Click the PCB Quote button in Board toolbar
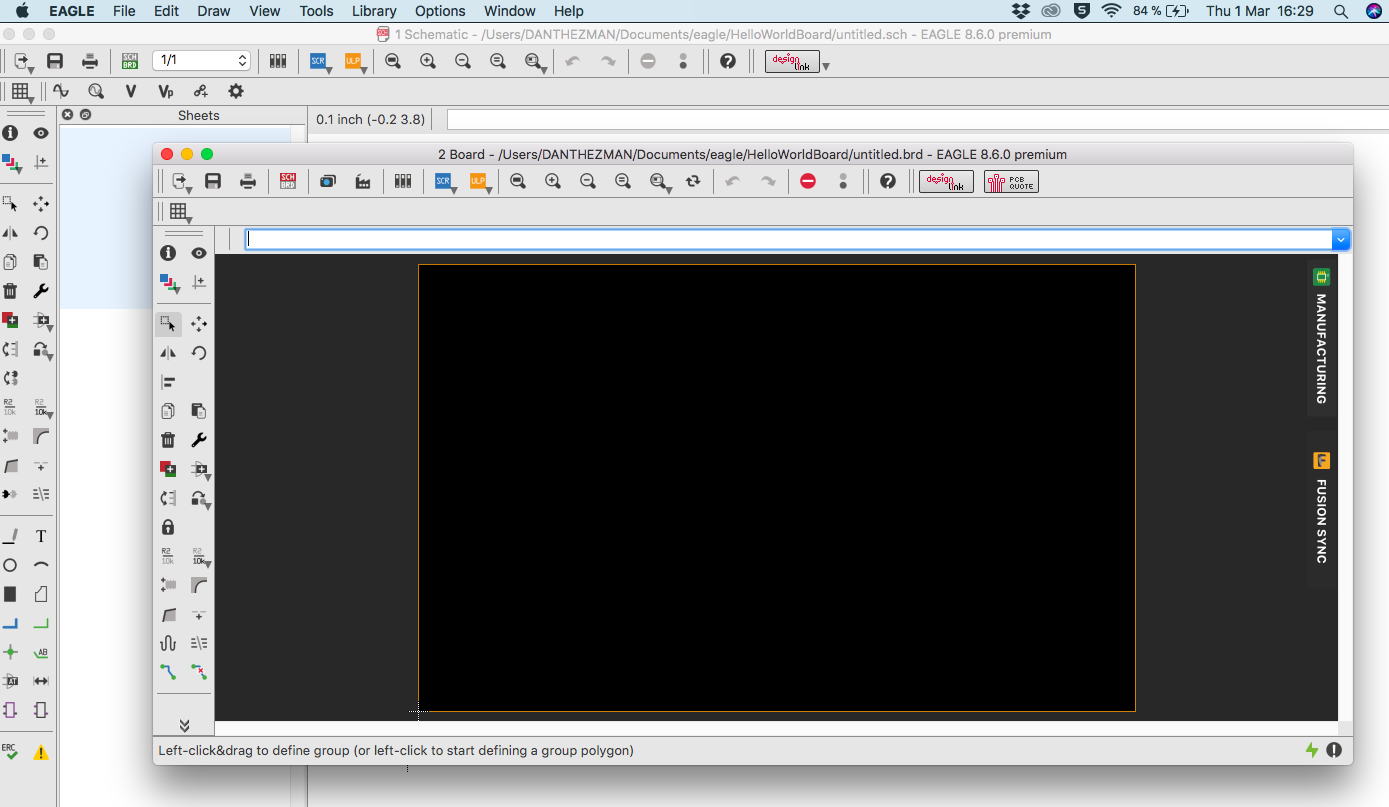Image resolution: width=1389 pixels, height=807 pixels. [1011, 181]
